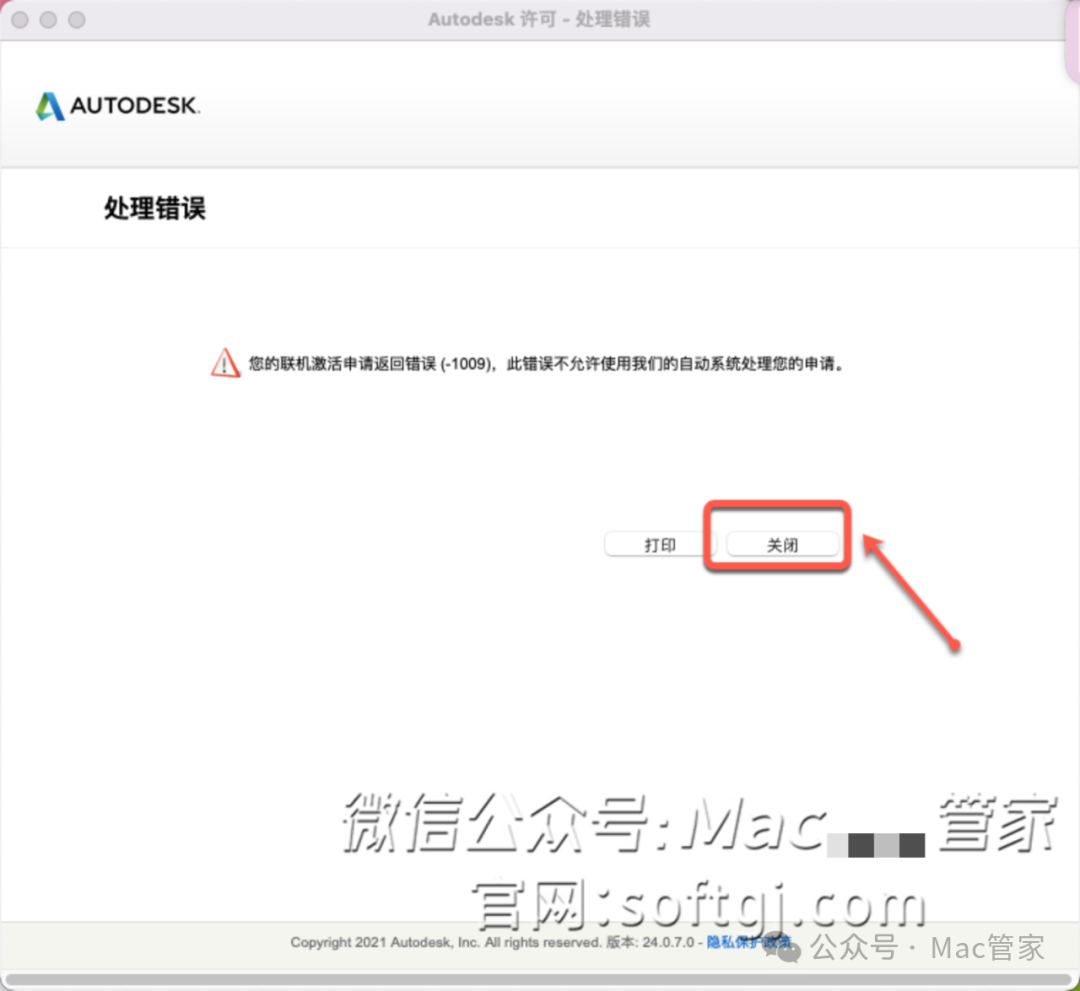Close the window using the title bar button
1080x991 pixels.
coord(20,20)
